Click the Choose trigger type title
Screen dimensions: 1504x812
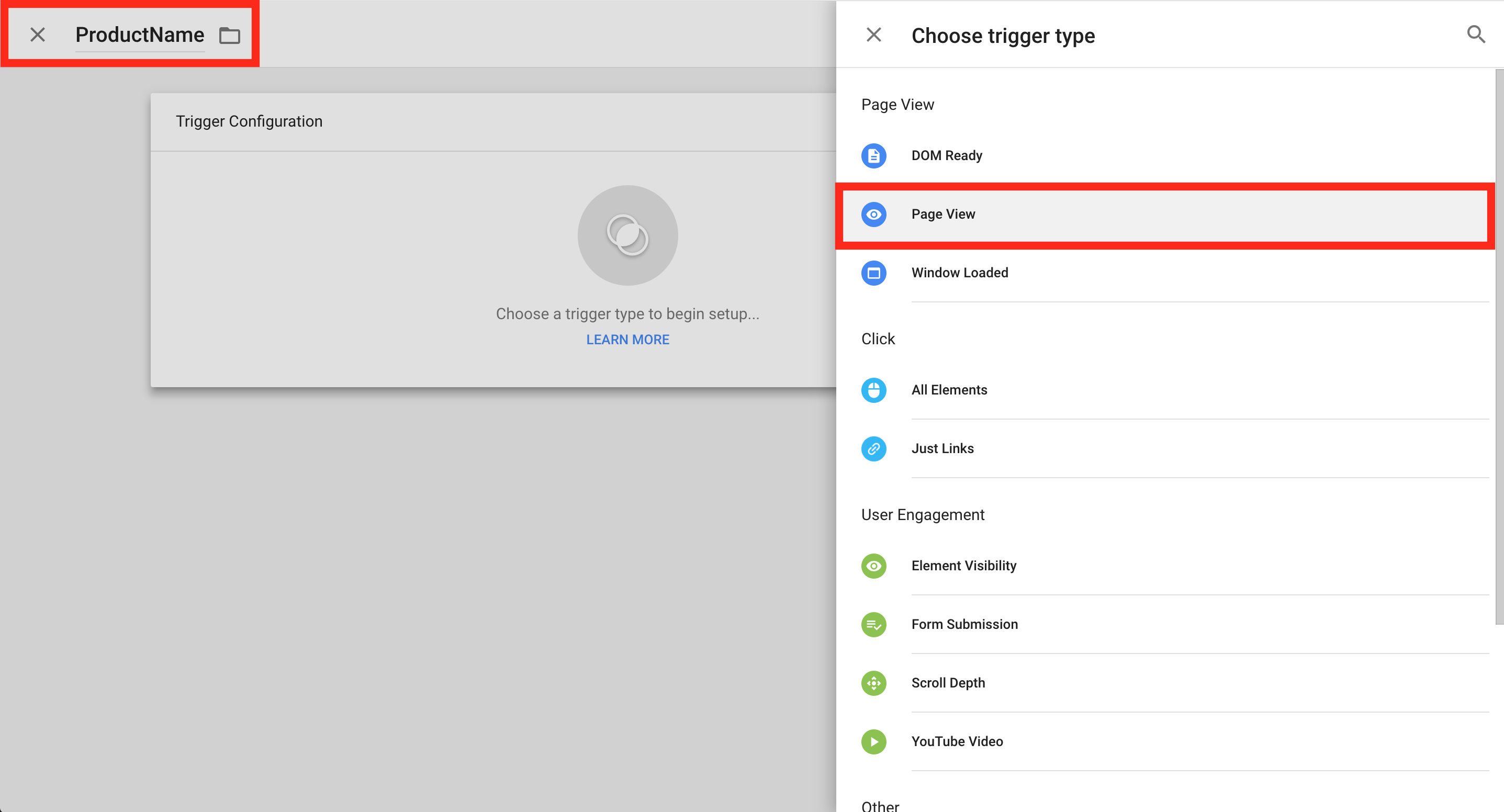pos(1003,36)
